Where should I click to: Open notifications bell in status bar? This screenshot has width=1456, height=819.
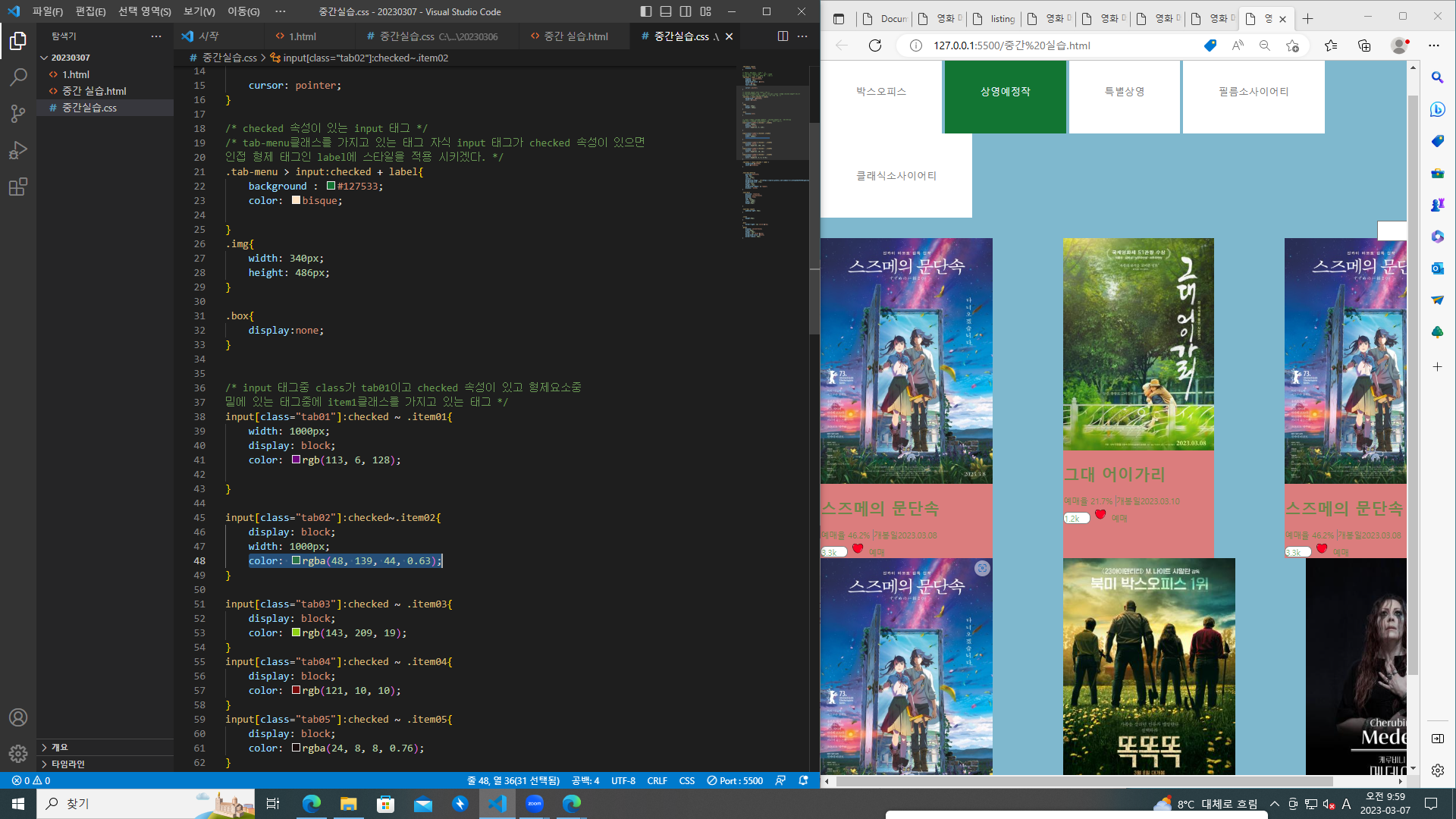point(804,780)
